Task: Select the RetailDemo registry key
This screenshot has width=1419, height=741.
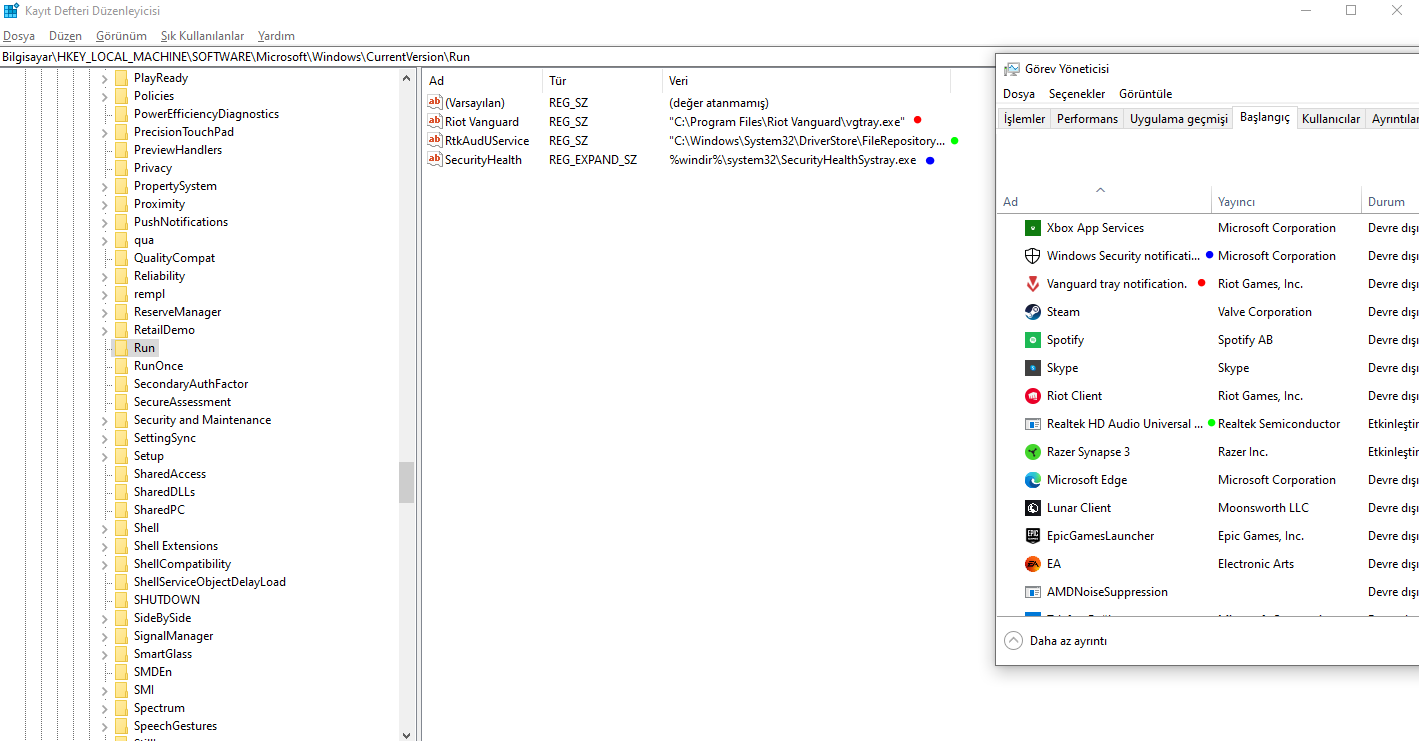Action: [x=164, y=330]
